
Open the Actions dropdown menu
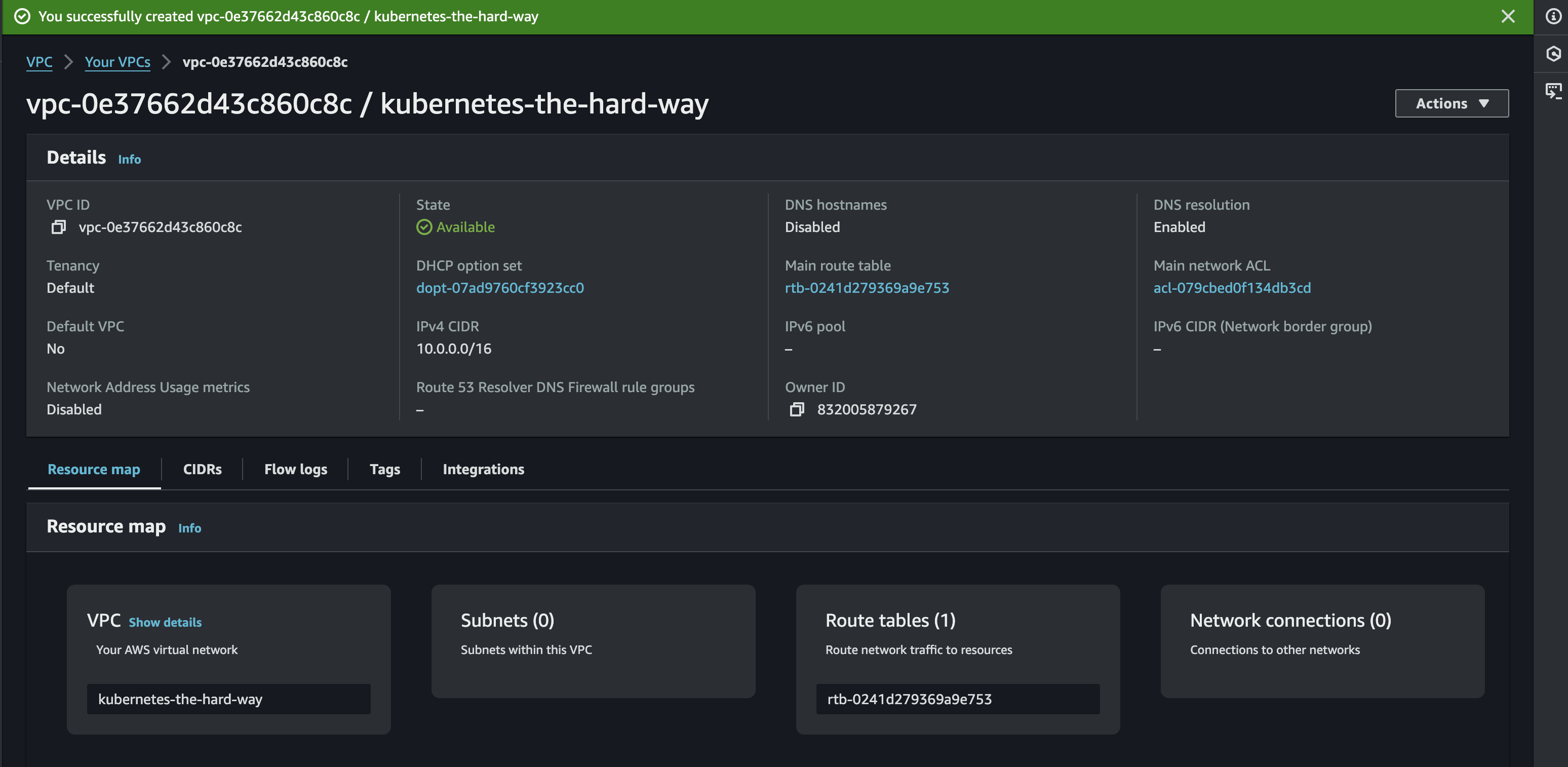(1452, 103)
